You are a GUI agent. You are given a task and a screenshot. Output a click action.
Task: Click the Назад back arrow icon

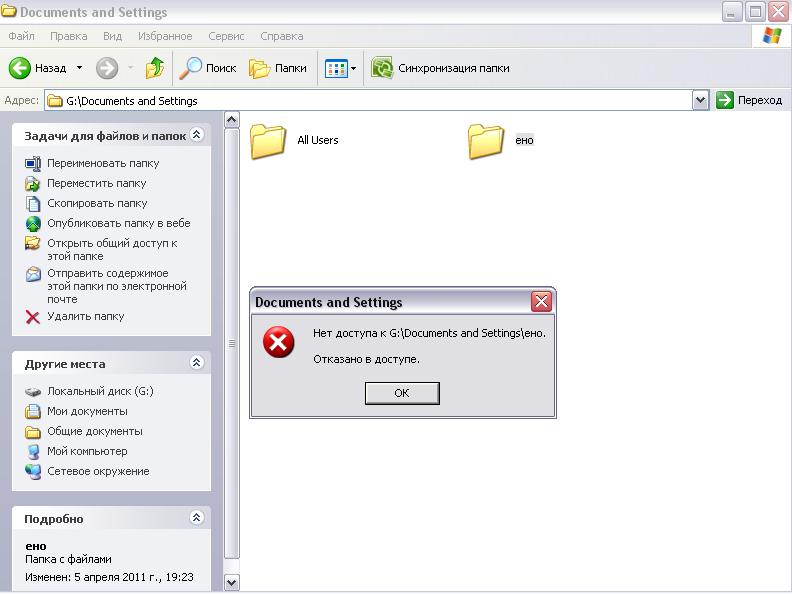[20, 68]
